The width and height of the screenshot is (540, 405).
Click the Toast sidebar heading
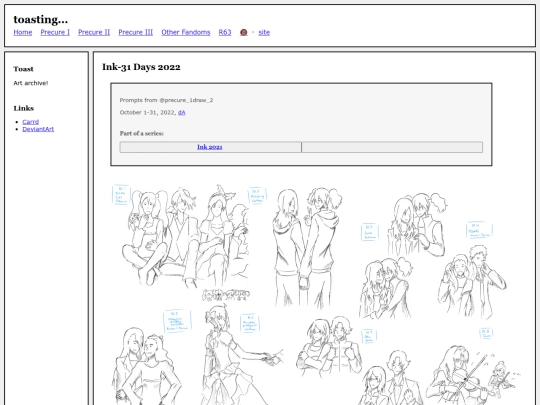(23, 69)
